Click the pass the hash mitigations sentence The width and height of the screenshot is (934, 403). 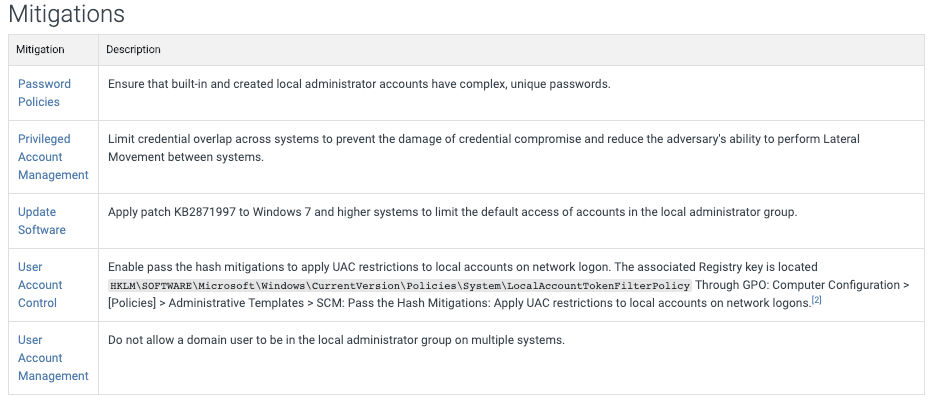tap(462, 267)
